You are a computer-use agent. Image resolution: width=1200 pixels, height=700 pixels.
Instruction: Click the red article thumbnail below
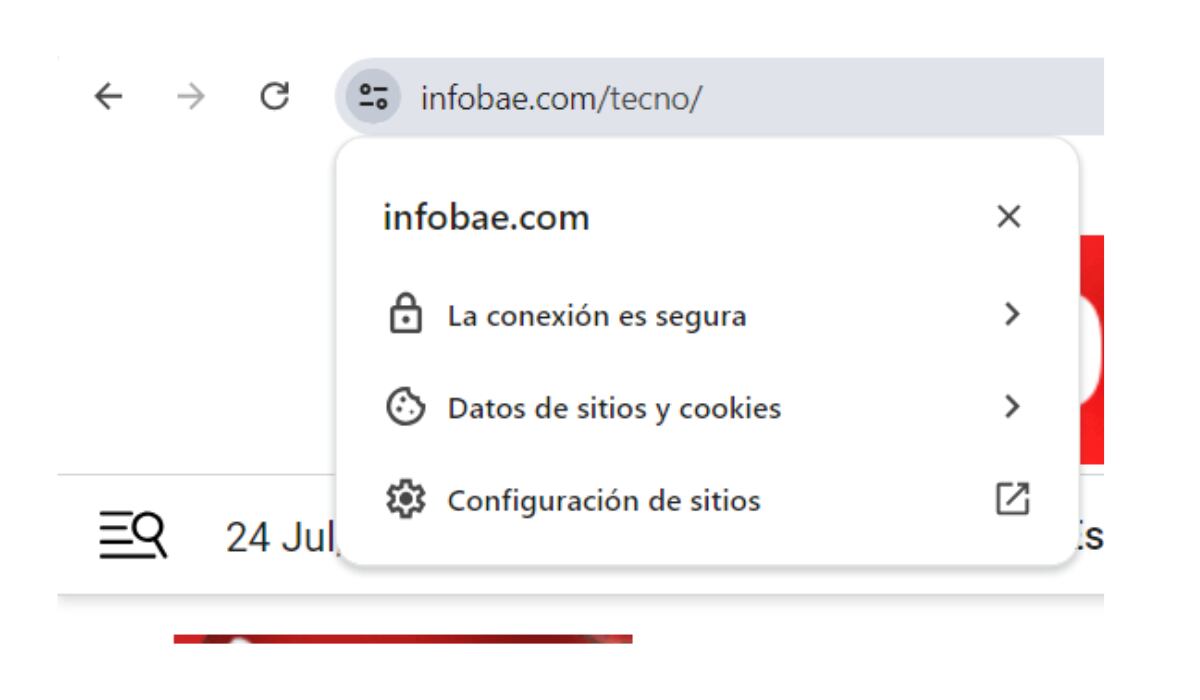pyautogui.click(x=403, y=638)
